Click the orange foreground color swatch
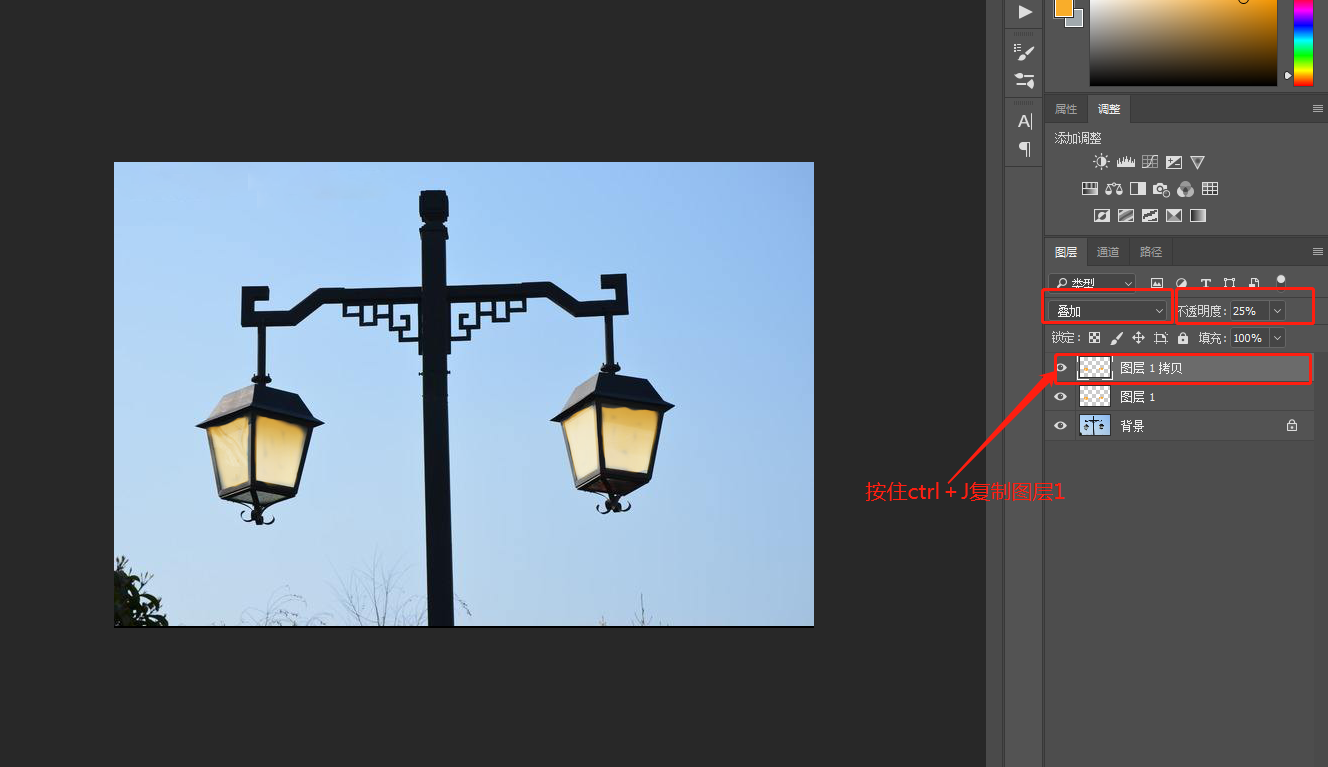1328x767 pixels. [x=1063, y=6]
